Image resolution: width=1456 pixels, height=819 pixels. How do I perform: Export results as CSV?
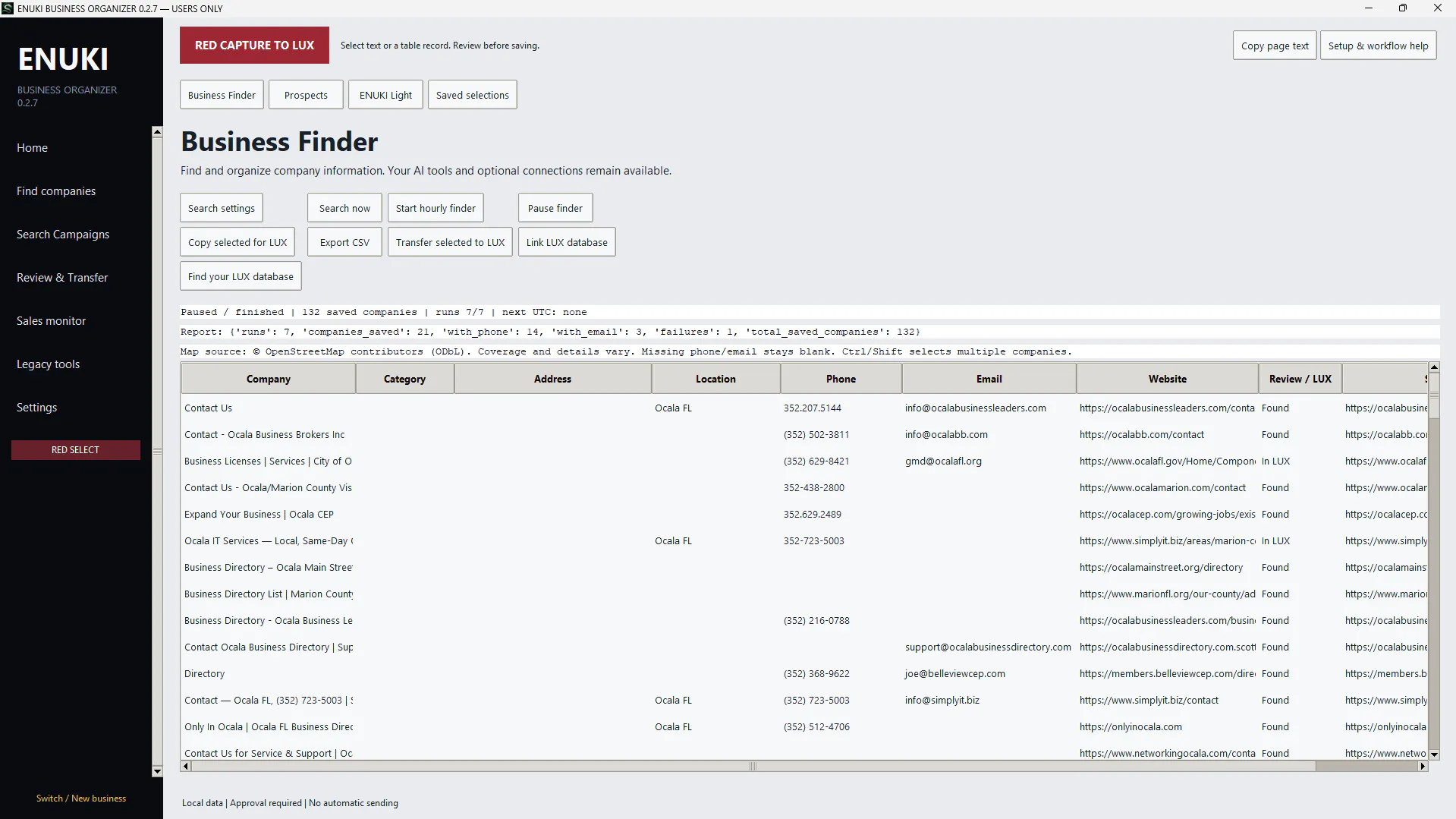[344, 242]
